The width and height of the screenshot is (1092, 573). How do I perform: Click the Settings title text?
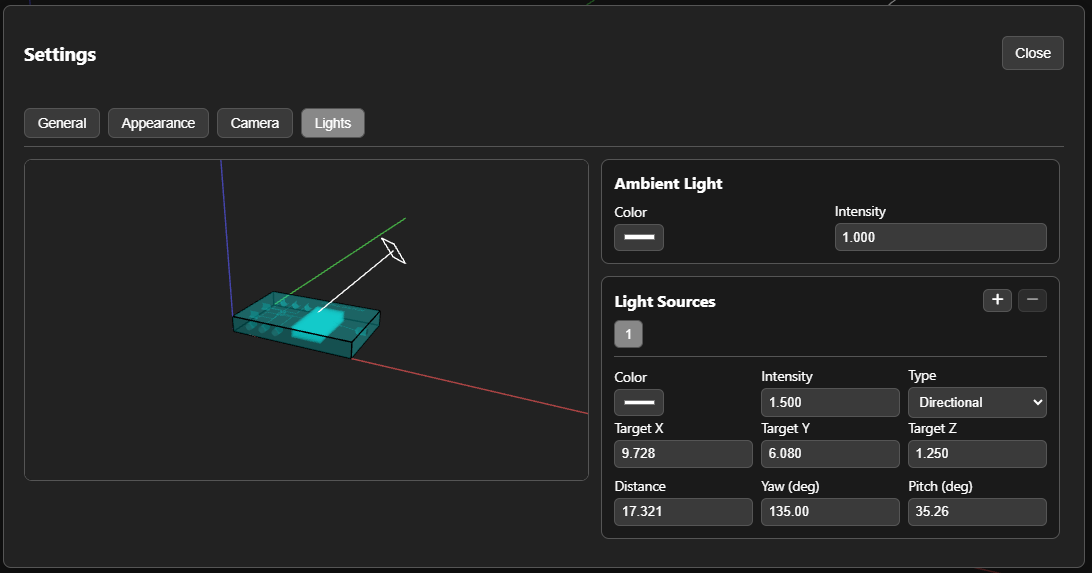pos(60,54)
